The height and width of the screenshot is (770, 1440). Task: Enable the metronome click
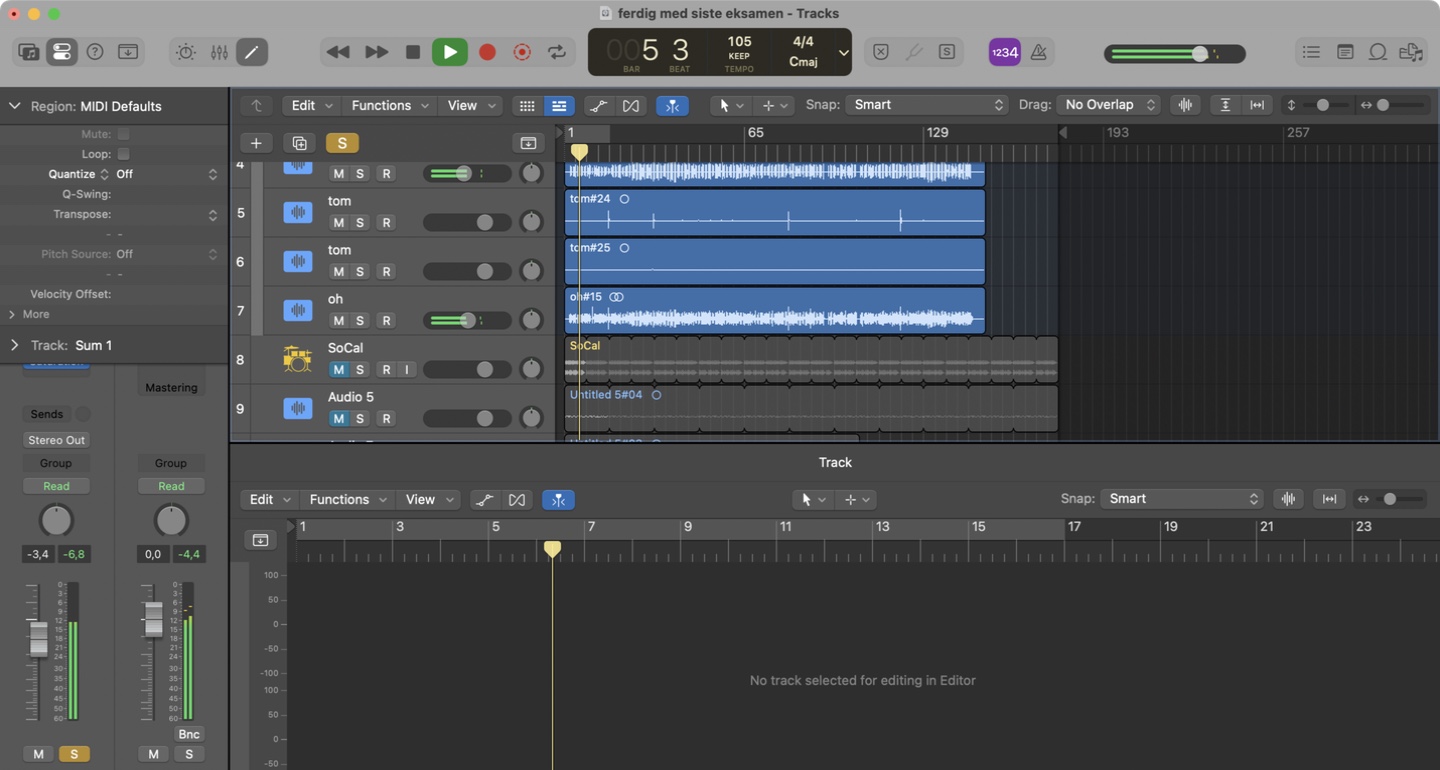point(1039,52)
